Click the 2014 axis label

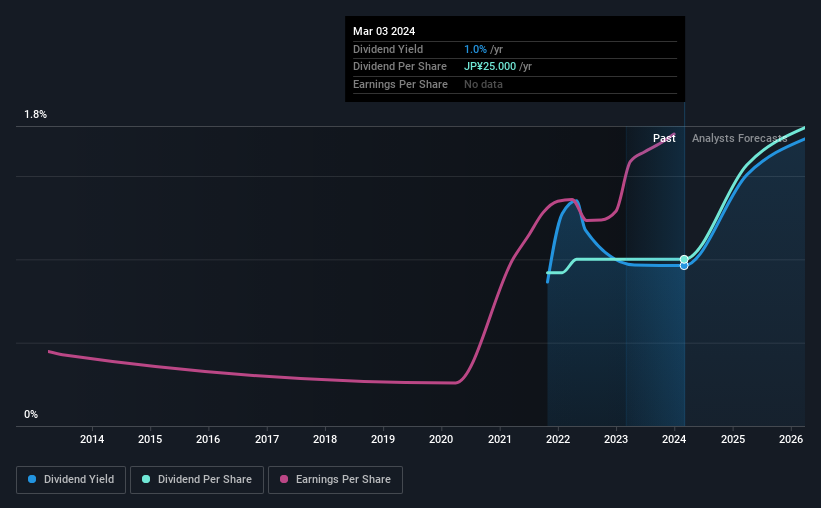[x=92, y=439]
